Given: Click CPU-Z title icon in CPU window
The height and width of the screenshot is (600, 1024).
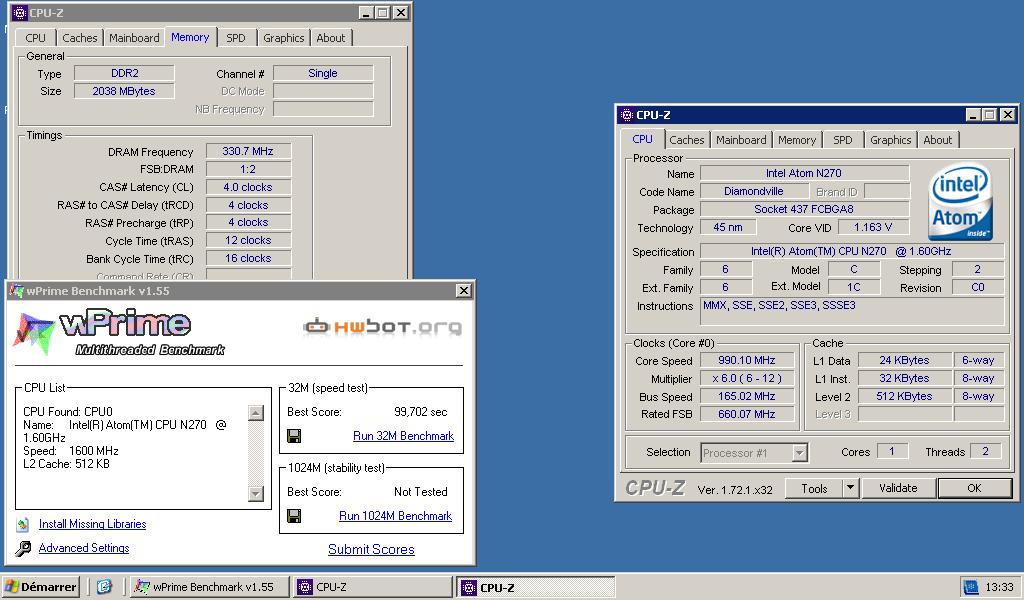Looking at the screenshot, I should pyautogui.click(x=627, y=115).
